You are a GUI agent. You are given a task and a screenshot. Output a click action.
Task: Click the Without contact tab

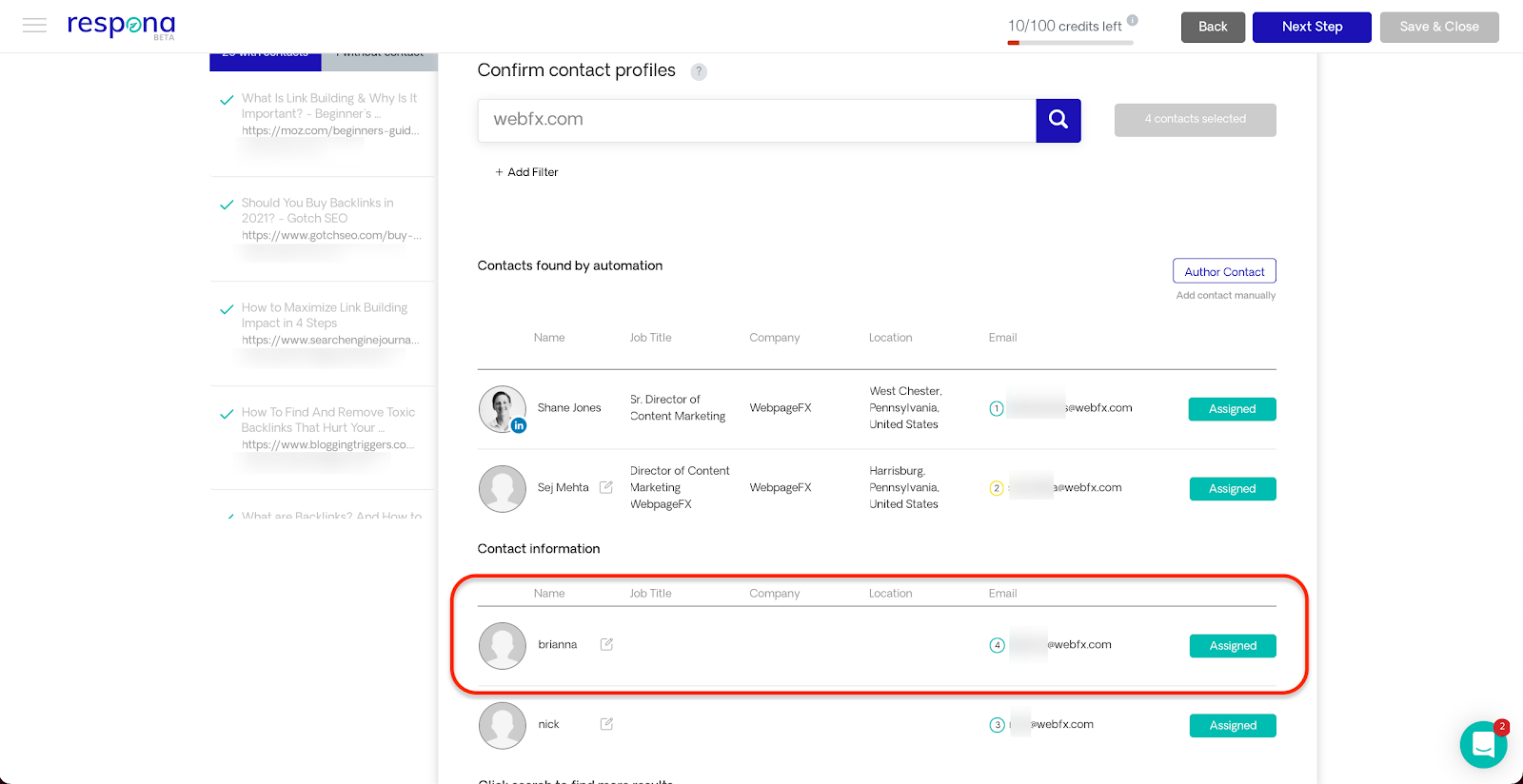380,61
